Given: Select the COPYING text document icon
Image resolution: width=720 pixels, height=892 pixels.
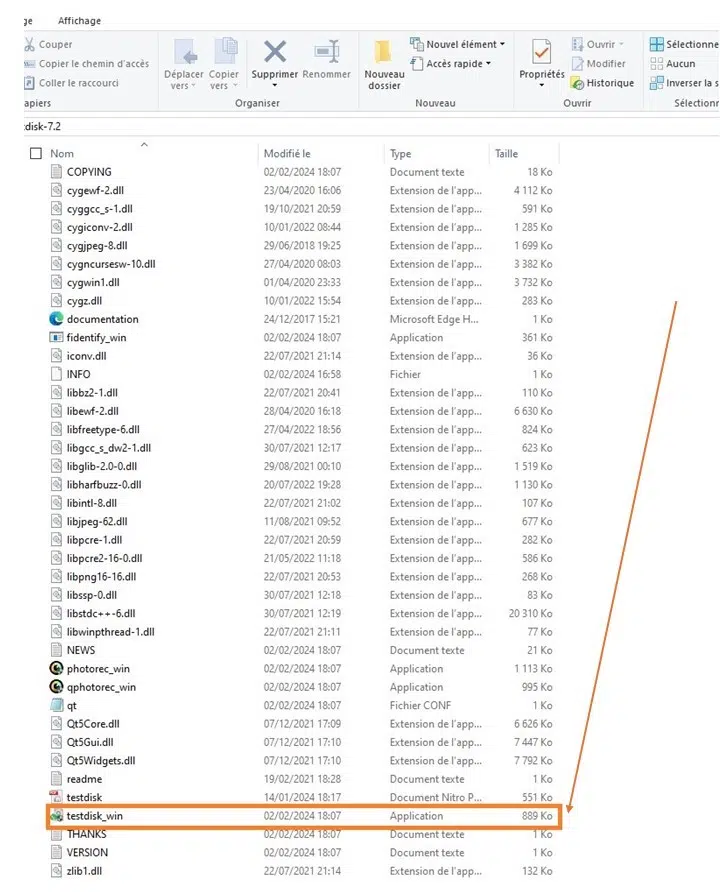Looking at the screenshot, I should 56,172.
